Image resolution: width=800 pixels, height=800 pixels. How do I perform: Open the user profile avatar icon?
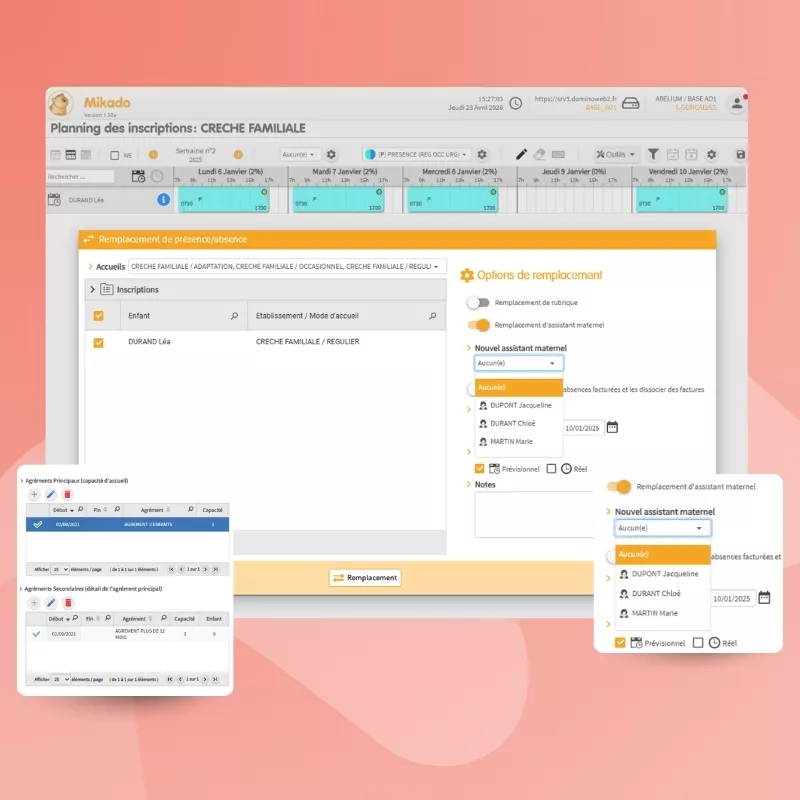point(737,103)
